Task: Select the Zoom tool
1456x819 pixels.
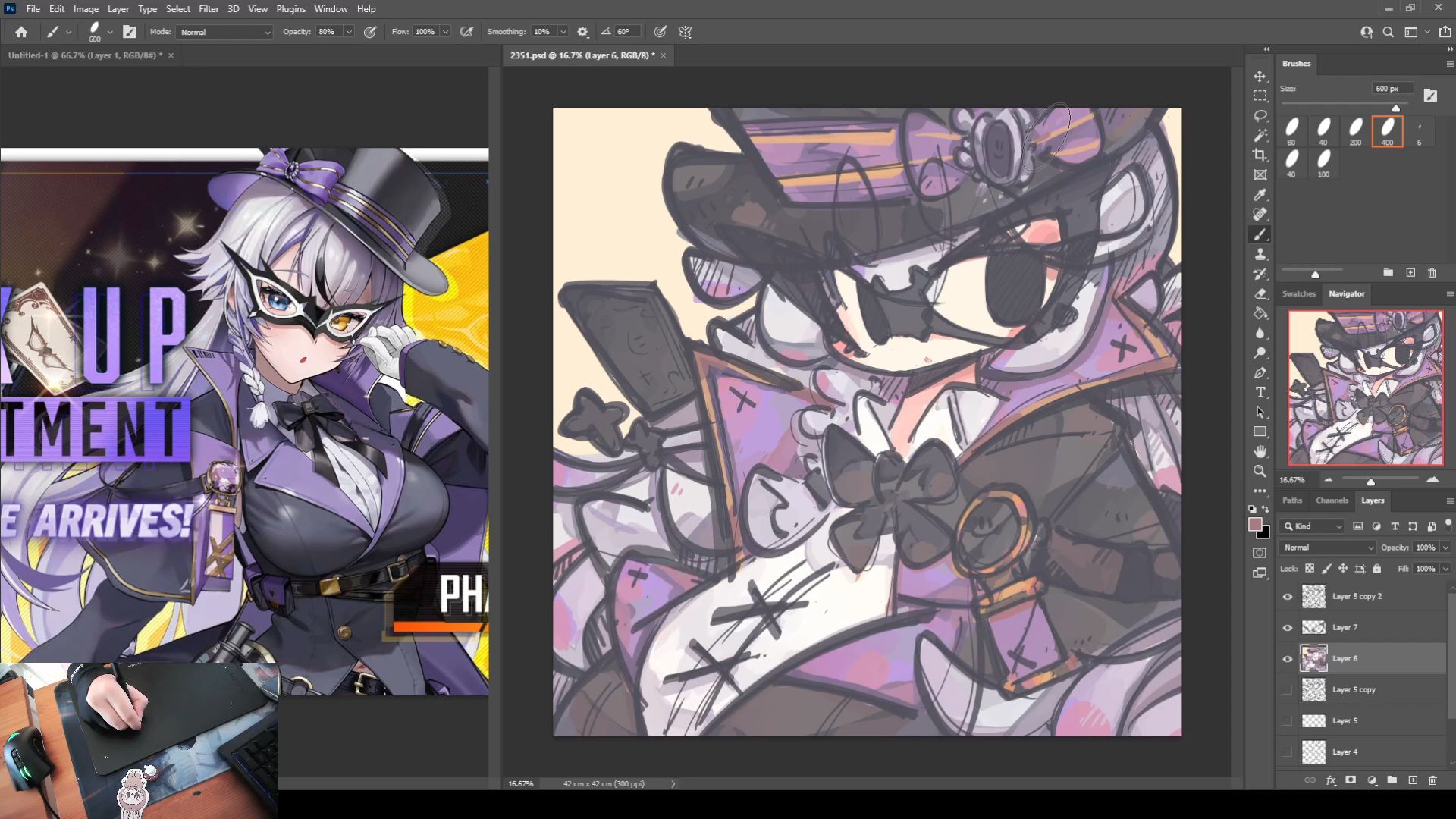Action: [x=1260, y=471]
